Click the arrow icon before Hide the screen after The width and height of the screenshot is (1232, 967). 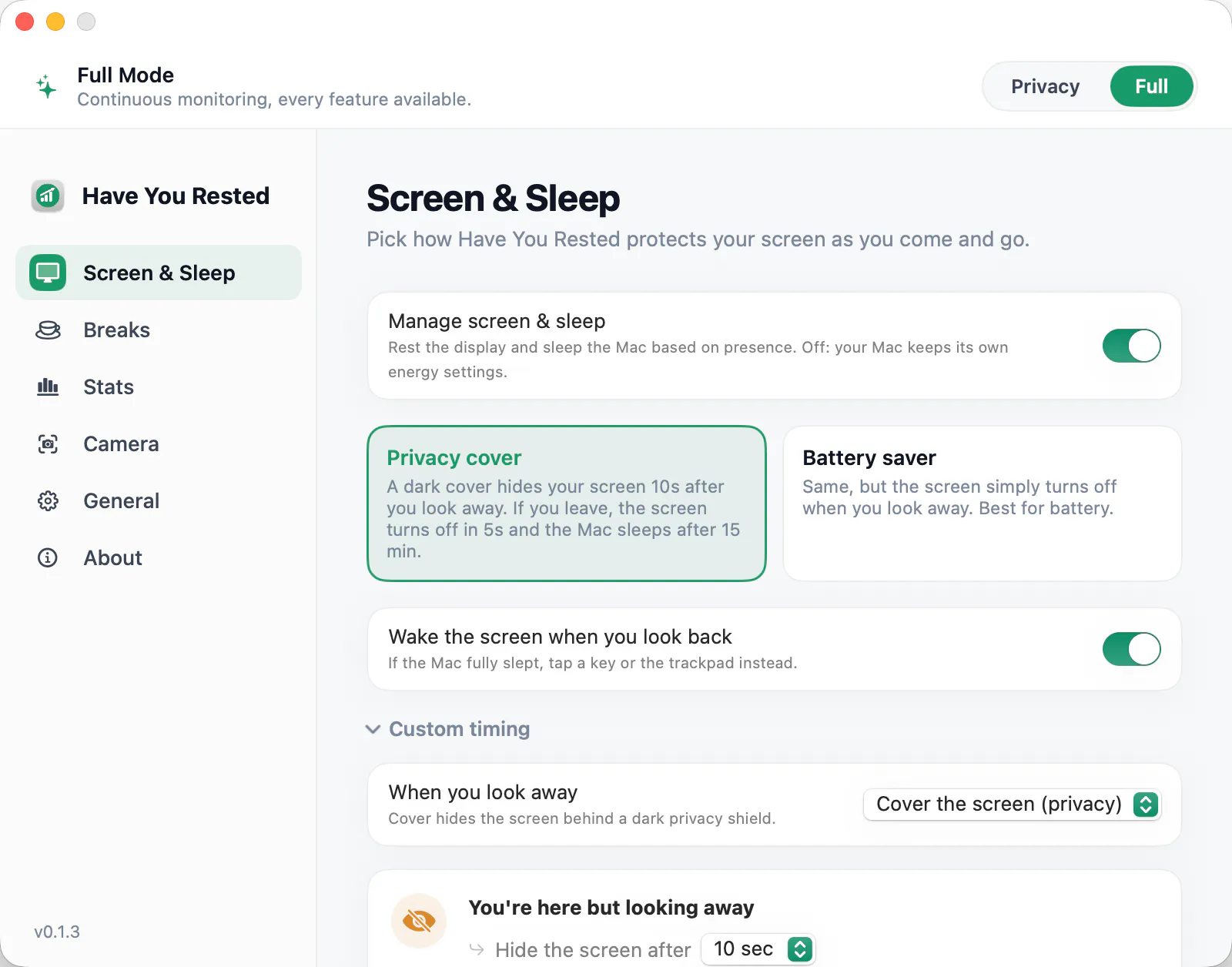477,949
